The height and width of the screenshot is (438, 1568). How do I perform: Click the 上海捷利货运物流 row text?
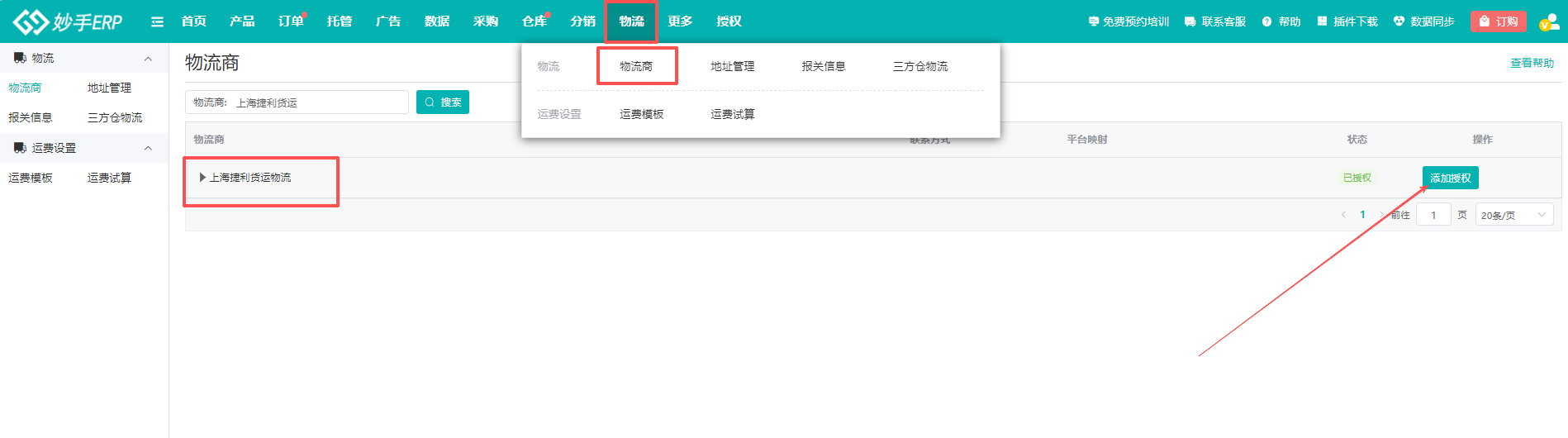pos(250,178)
